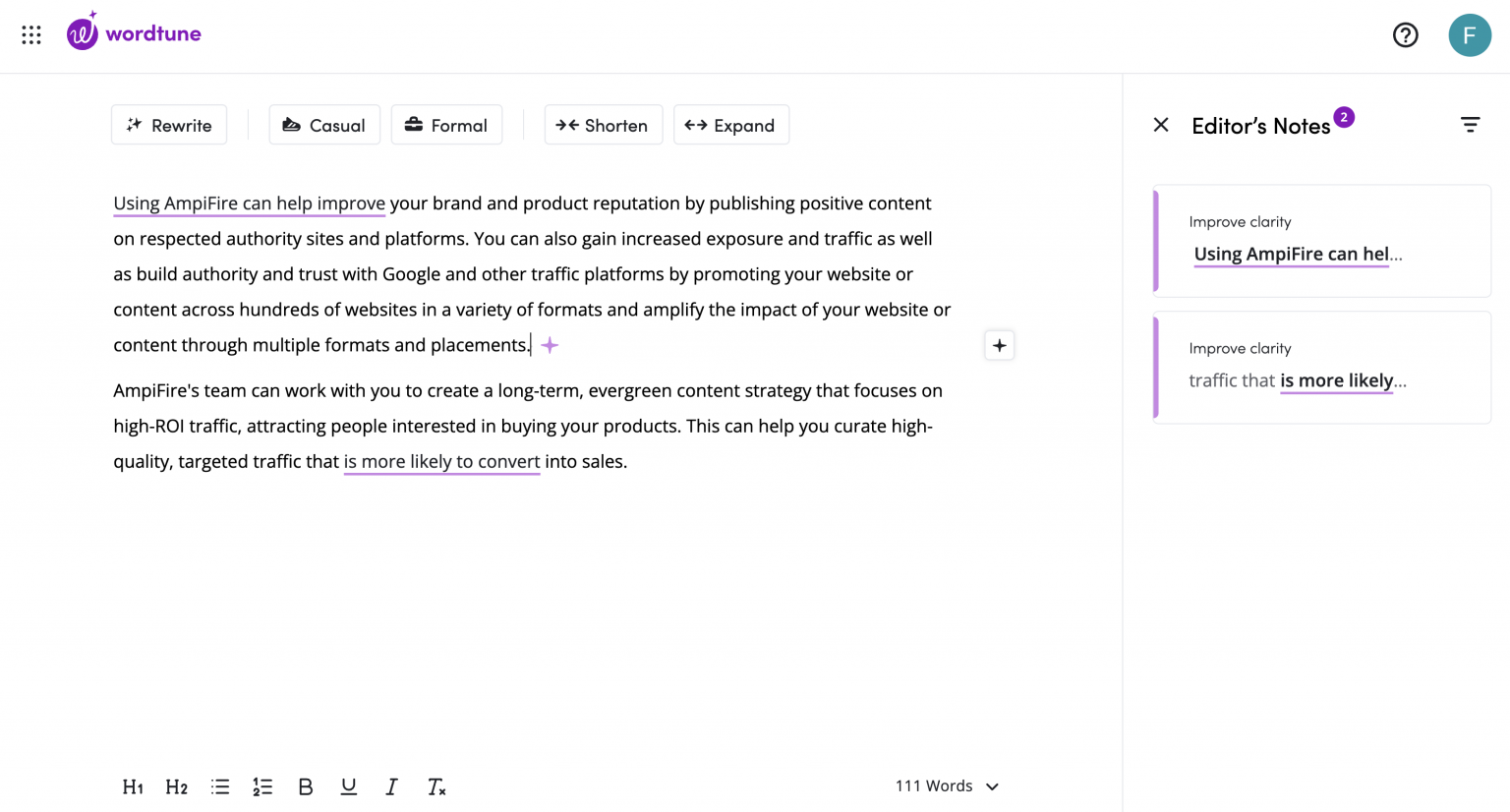This screenshot has height=812, width=1510.
Task: Click the purple suggestion spark after placements
Action: click(549, 345)
